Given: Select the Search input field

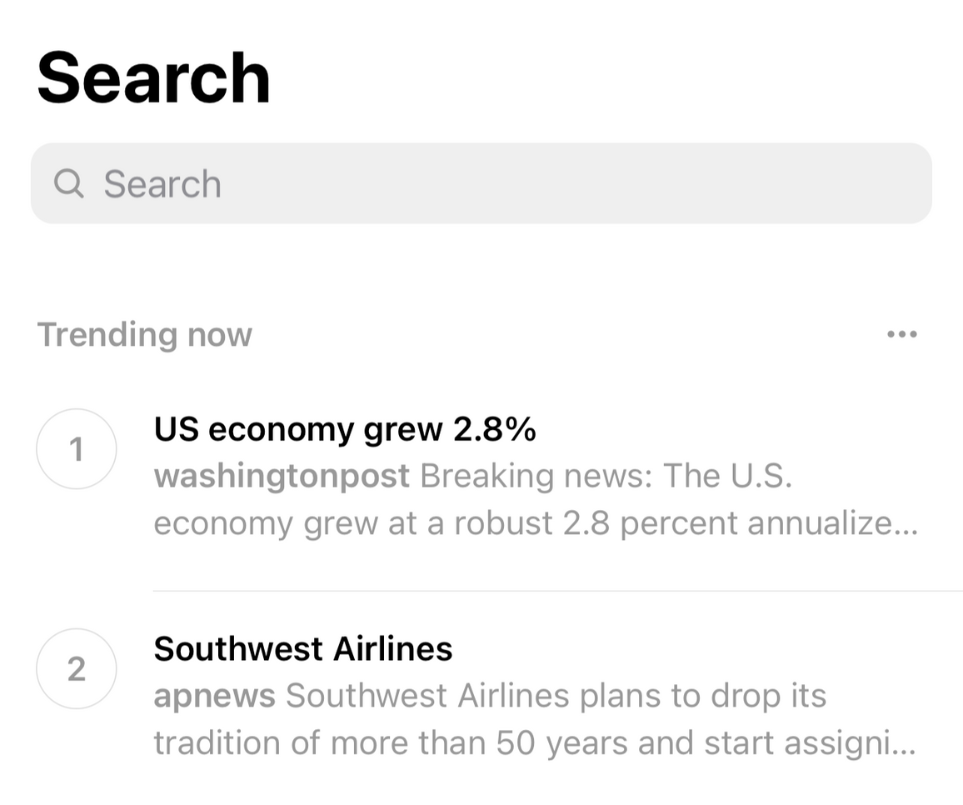Looking at the screenshot, I should [x=480, y=183].
